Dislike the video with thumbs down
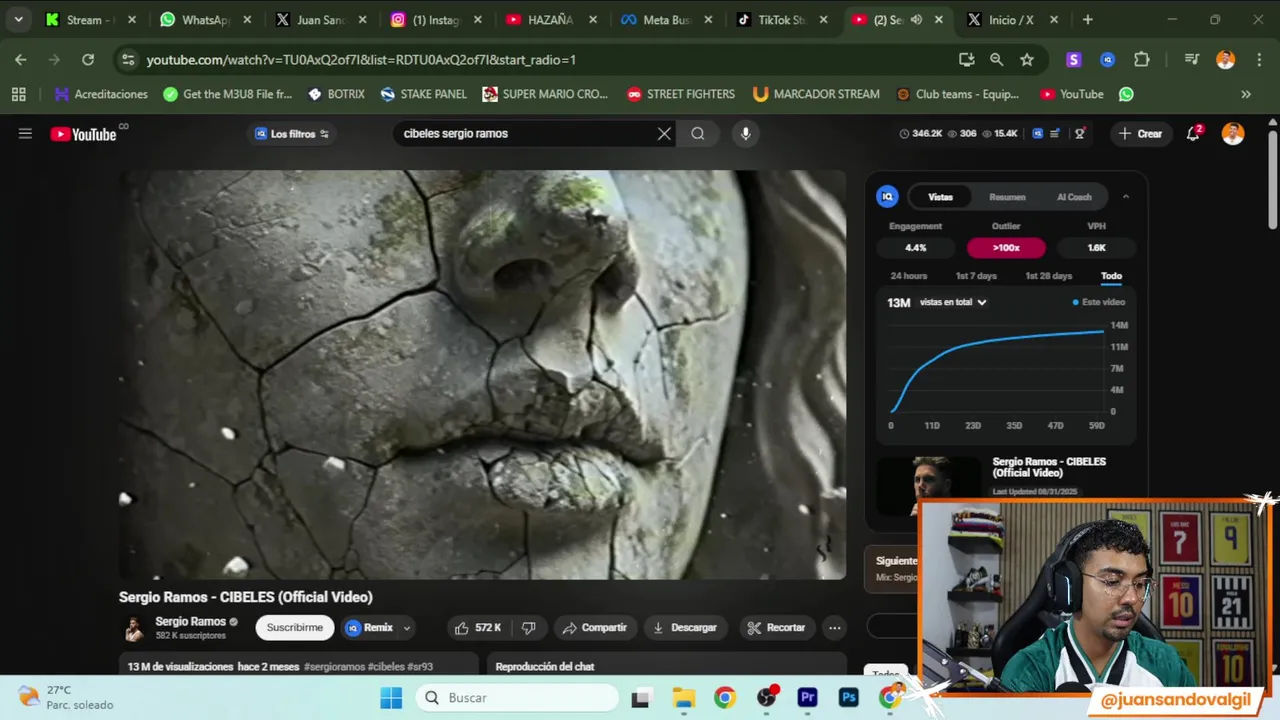 coord(529,628)
